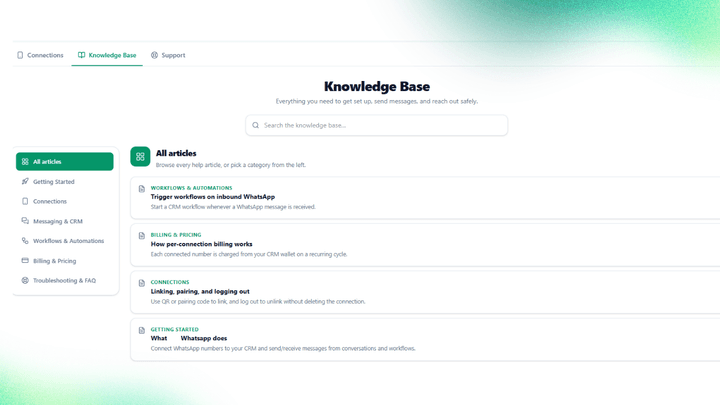The width and height of the screenshot is (720, 405).
Task: Click the grid icon beside All articles sidebar item
Action: 25,162
